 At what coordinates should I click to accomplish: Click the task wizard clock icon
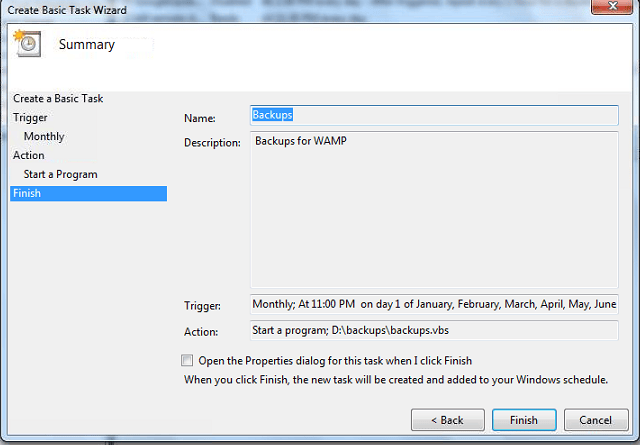[x=26, y=45]
